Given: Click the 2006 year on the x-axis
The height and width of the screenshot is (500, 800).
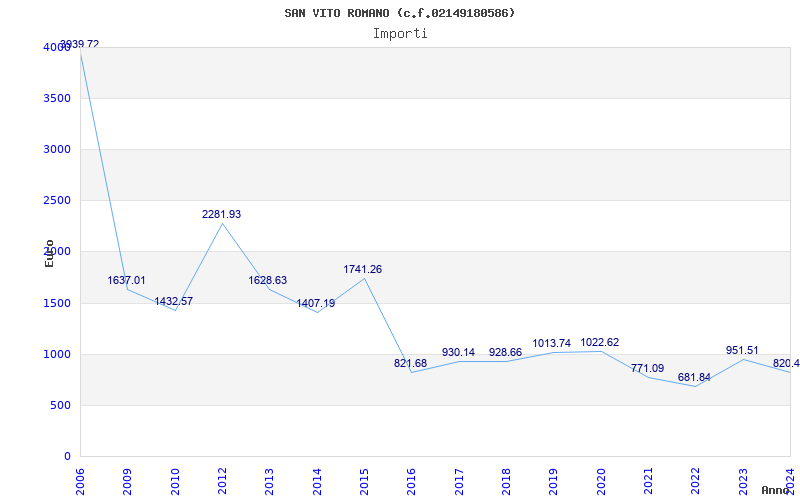Looking at the screenshot, I should [x=81, y=478].
